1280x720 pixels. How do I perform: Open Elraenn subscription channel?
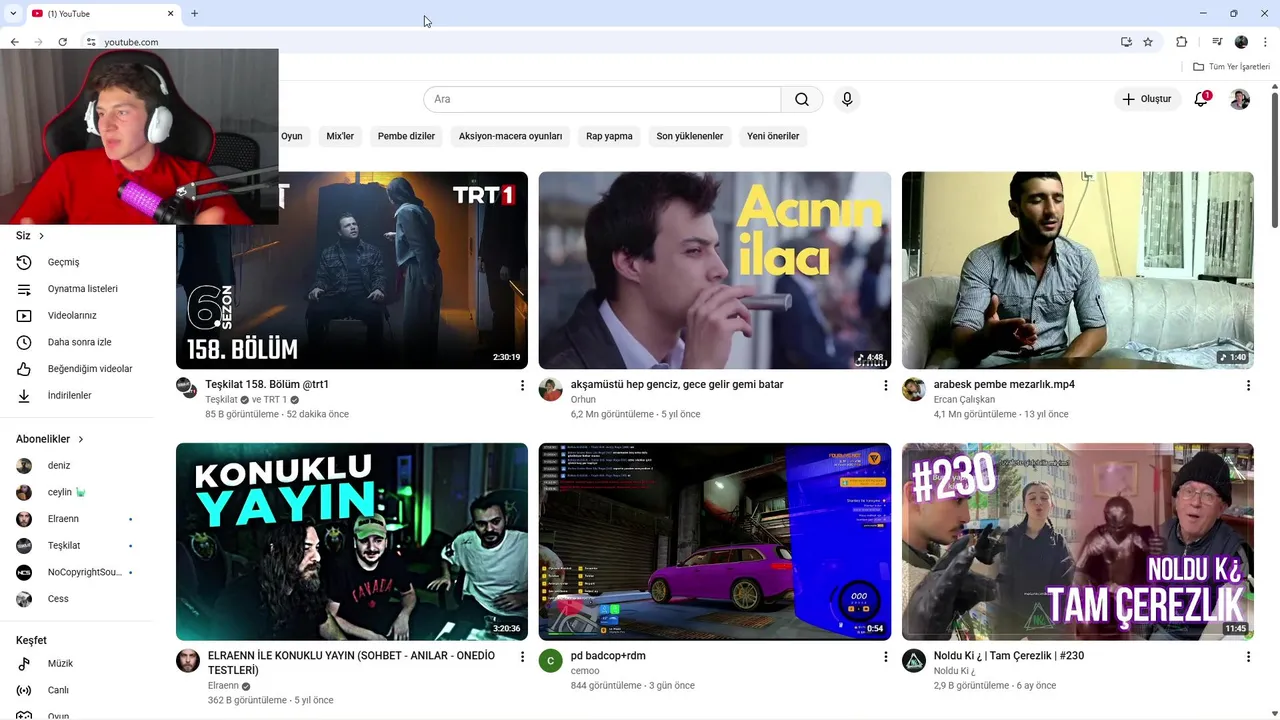[x=76, y=519]
